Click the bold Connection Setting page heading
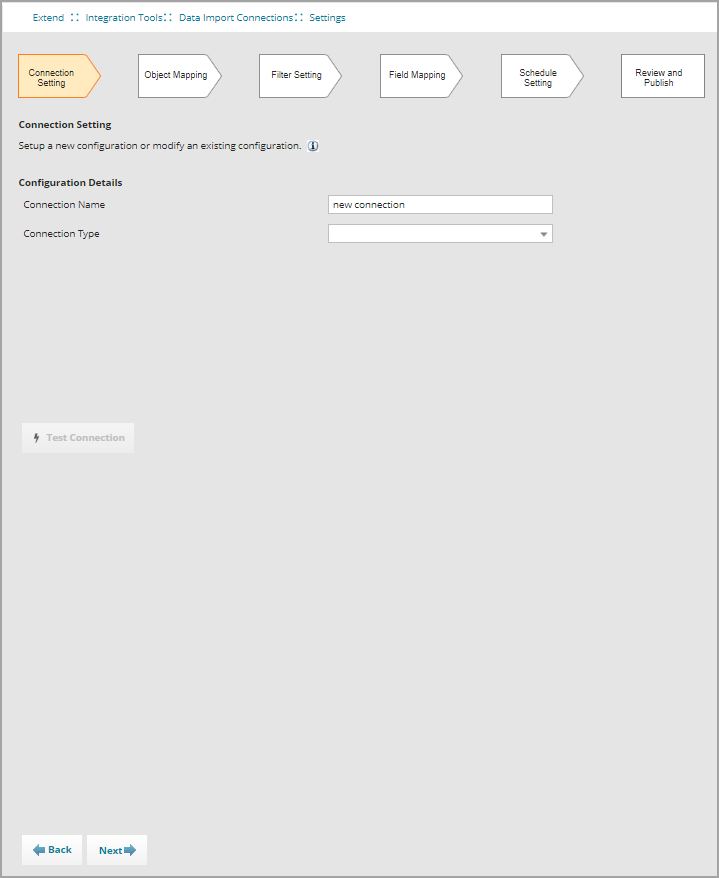719x878 pixels. coord(65,125)
